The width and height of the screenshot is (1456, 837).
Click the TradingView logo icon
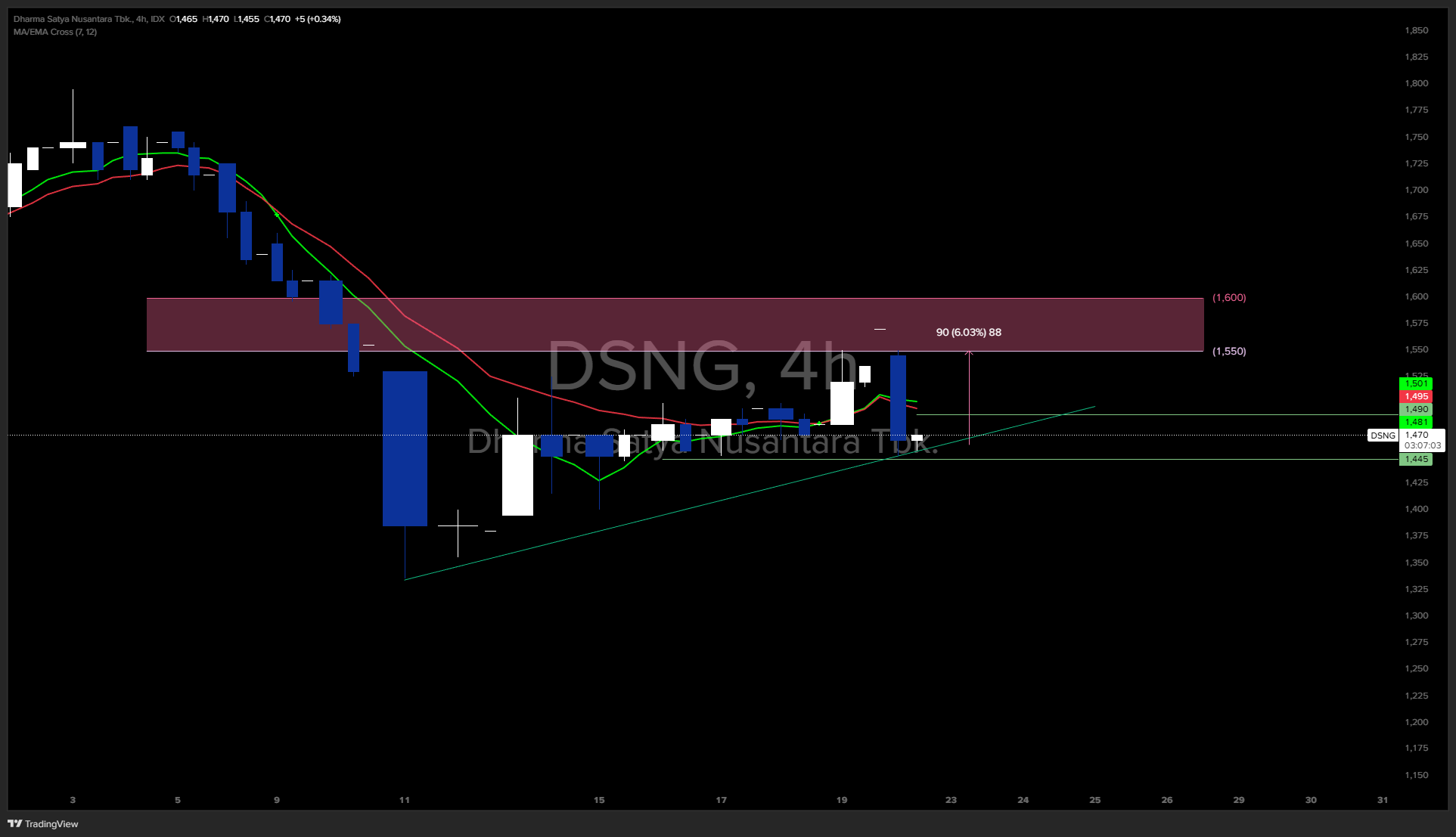(14, 823)
